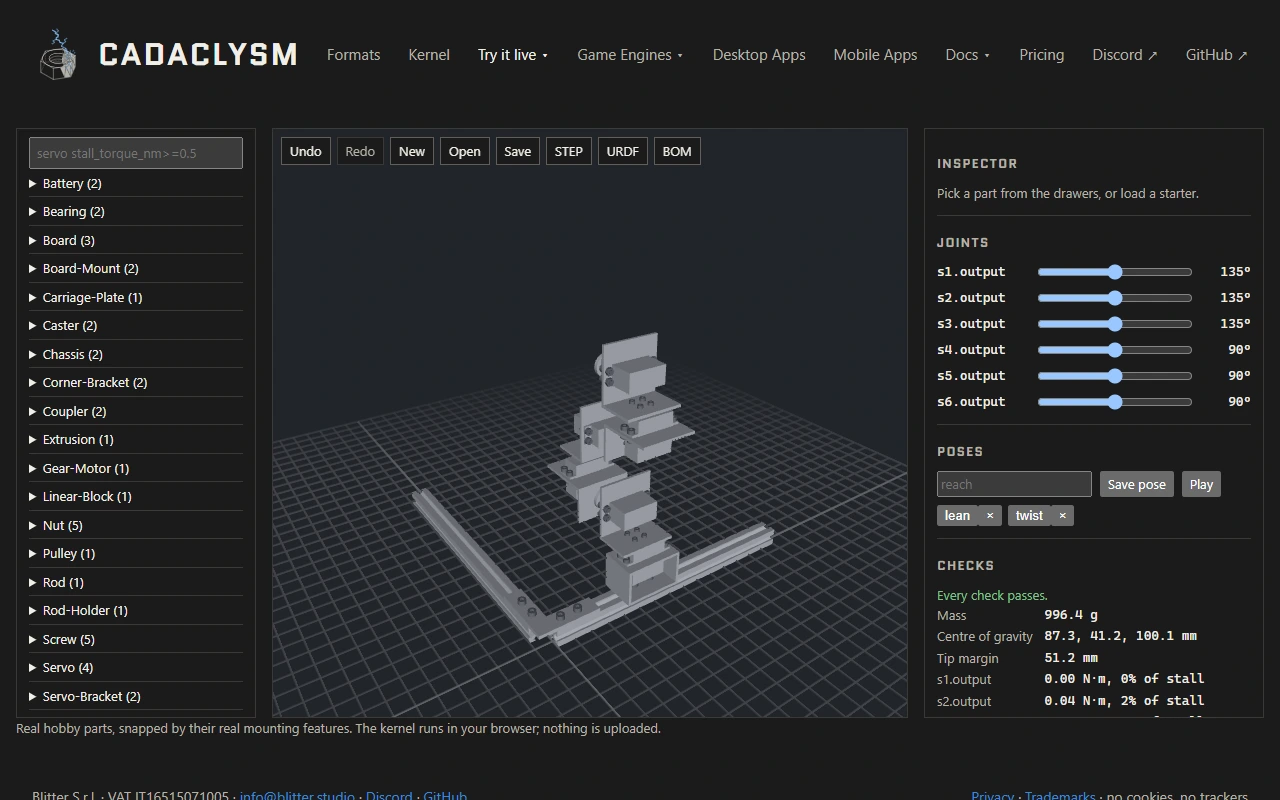
Task: Click the Cadaclysm nut logo icon
Action: click(58, 54)
